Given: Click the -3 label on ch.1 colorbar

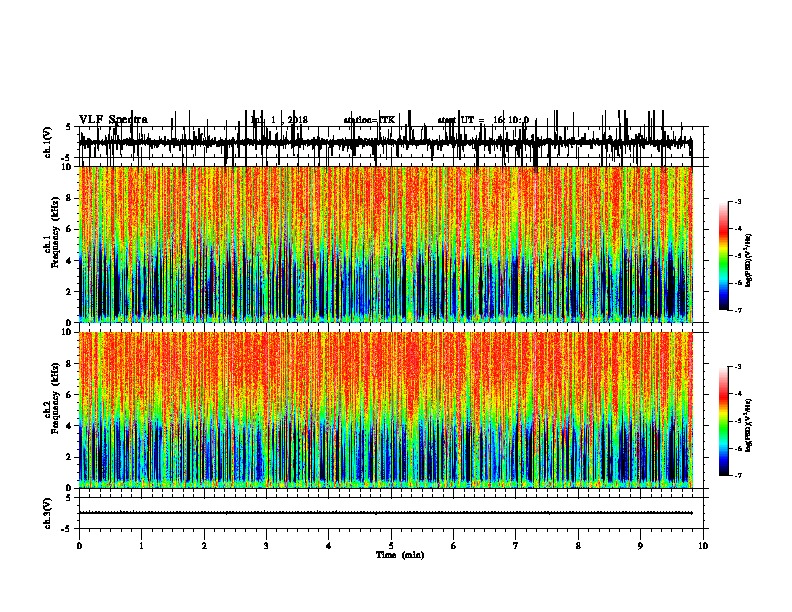Looking at the screenshot, I should click(738, 201).
